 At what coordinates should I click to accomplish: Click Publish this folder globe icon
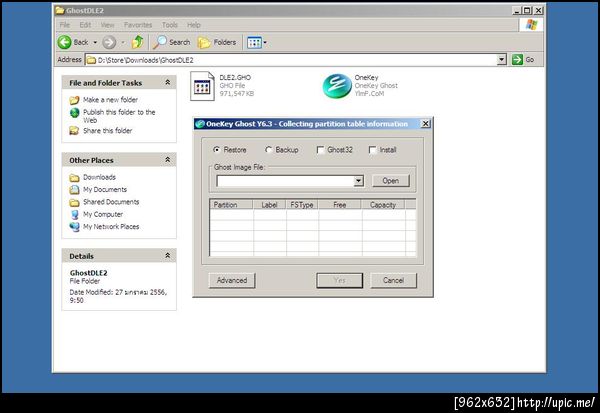tap(75, 113)
